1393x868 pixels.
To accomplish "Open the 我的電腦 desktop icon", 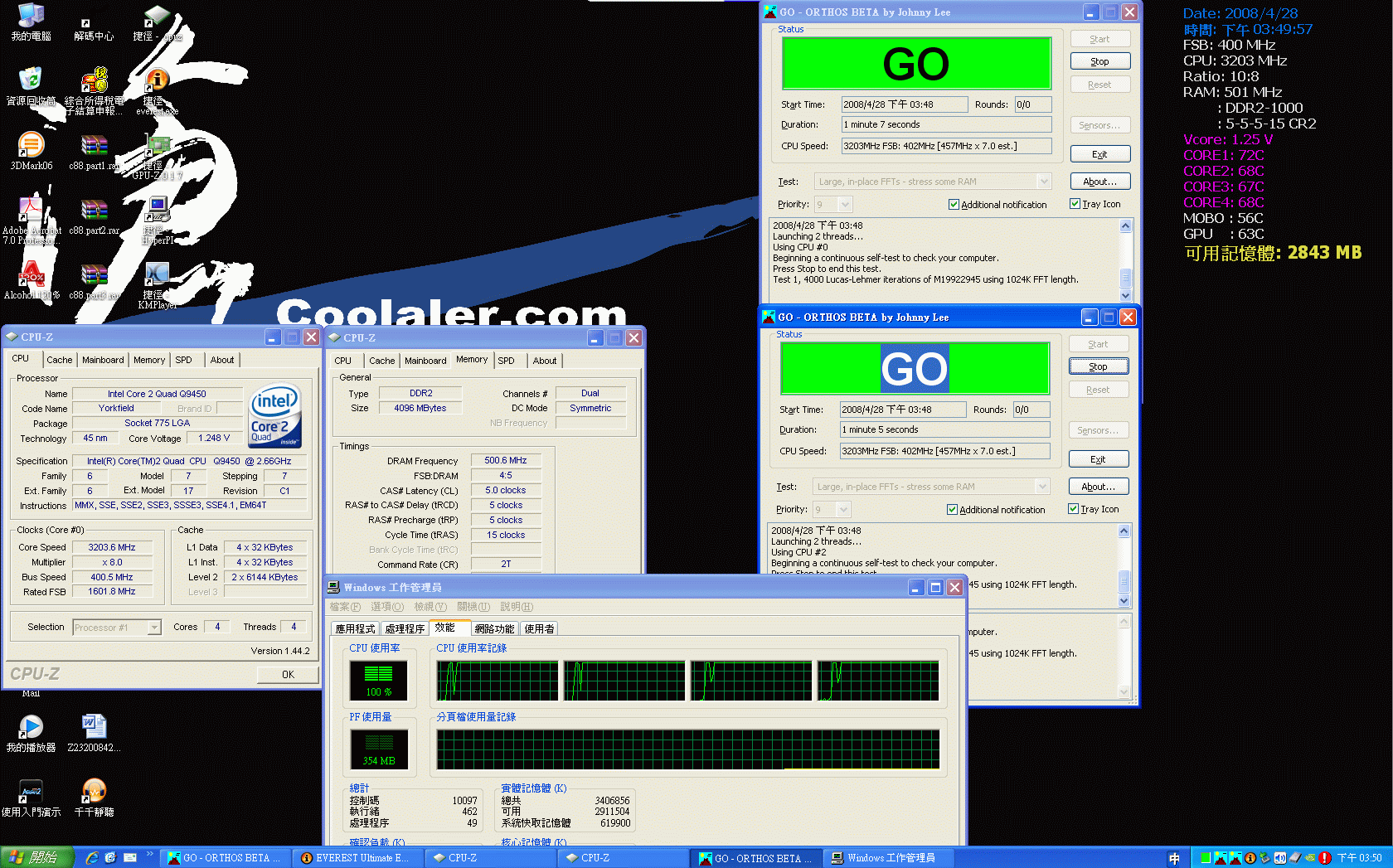I will tap(31, 22).
